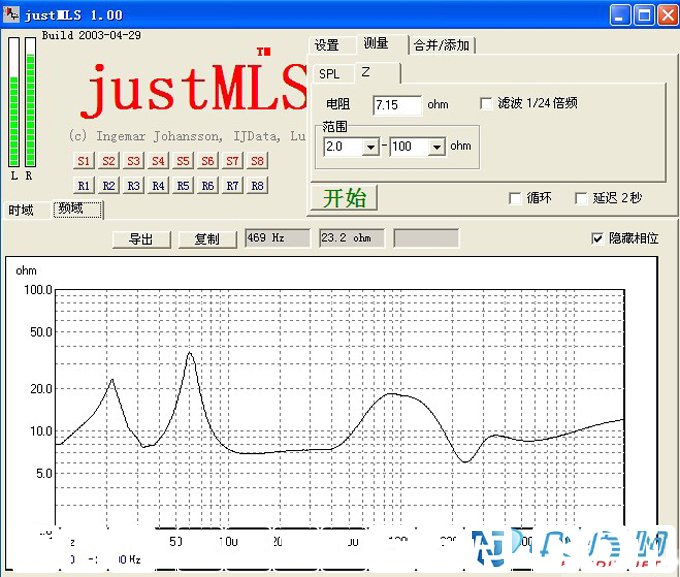Recall the R8 slot button
The height and width of the screenshot is (577, 680).
coord(257,186)
